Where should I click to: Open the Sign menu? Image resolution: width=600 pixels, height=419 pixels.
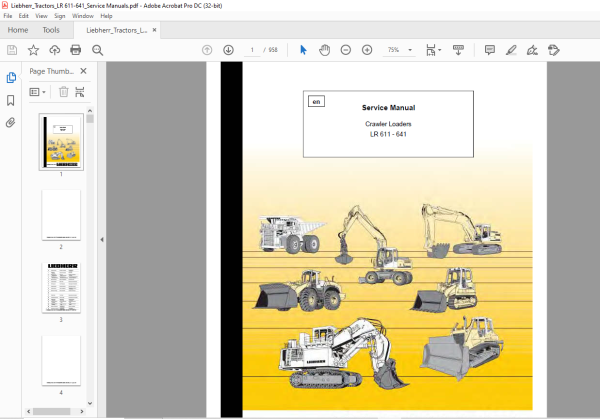60,16
